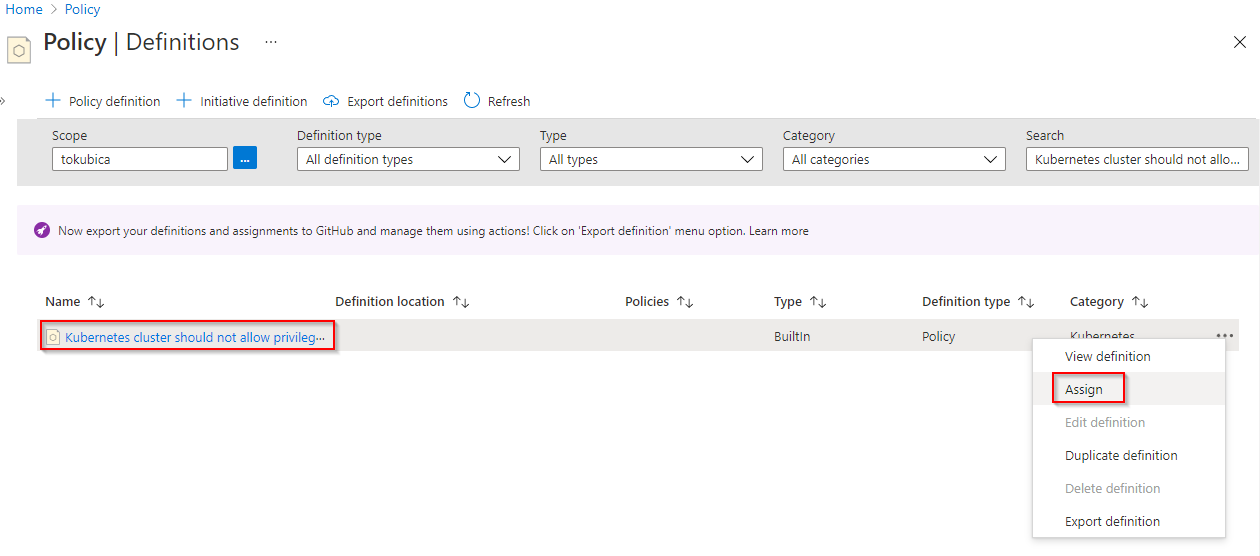
Task: Expand the collapsed left sidebar chevron
Action: [3, 101]
